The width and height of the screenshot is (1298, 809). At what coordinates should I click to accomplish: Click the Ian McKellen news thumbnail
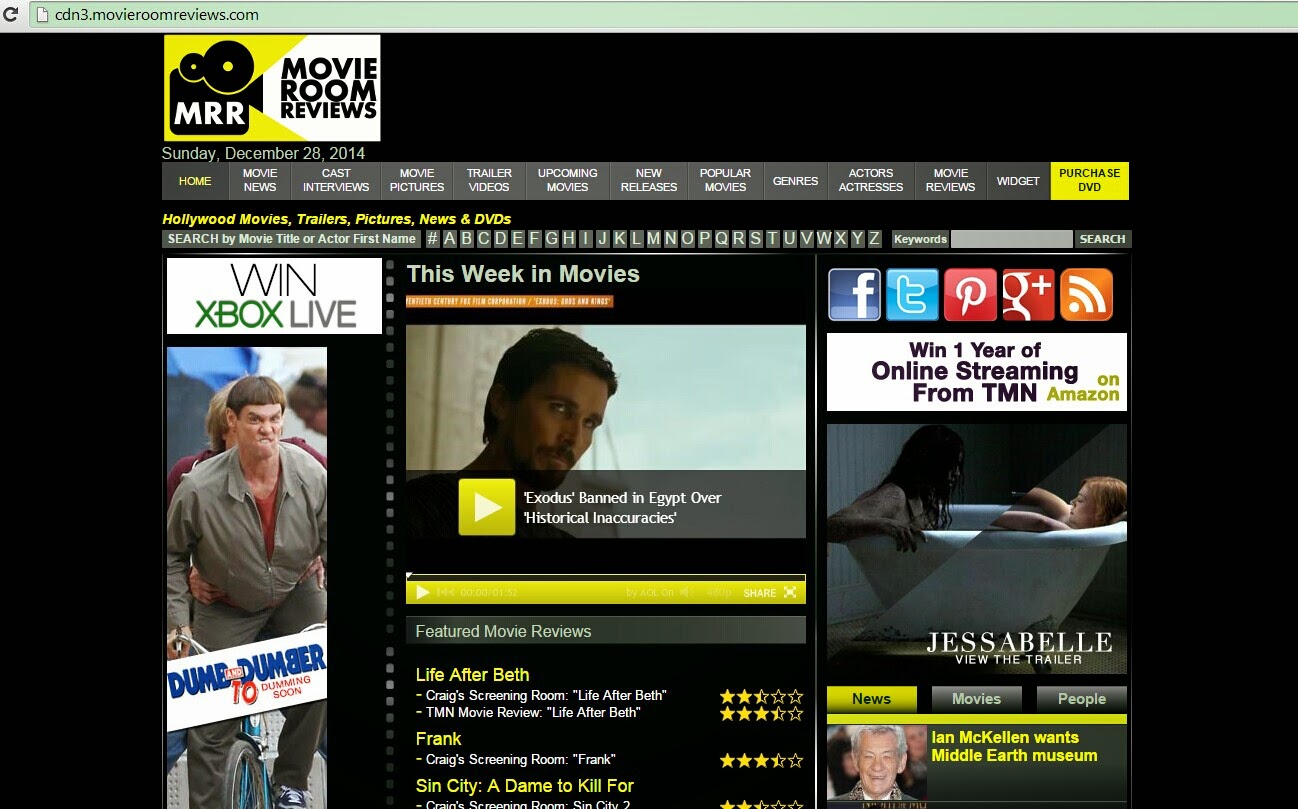click(x=877, y=764)
